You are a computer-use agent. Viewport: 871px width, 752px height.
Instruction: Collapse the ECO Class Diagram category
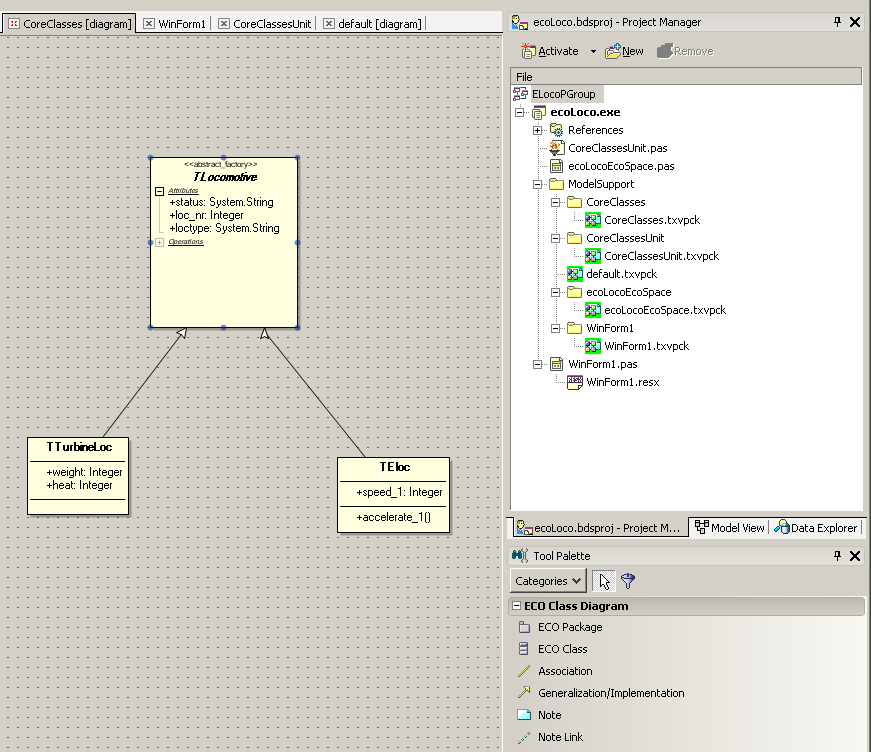tap(516, 606)
